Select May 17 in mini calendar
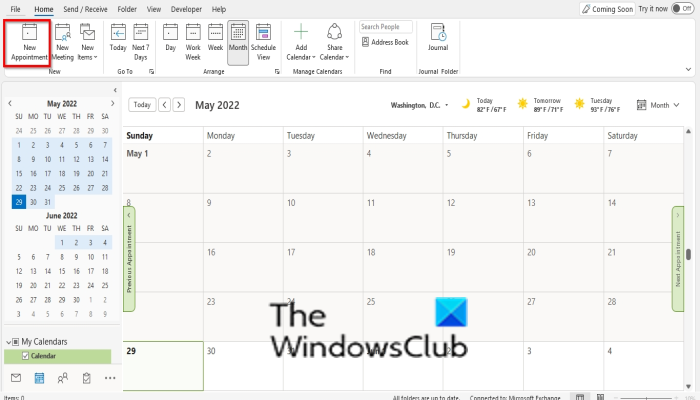This screenshot has height=400, width=700. coord(47,174)
